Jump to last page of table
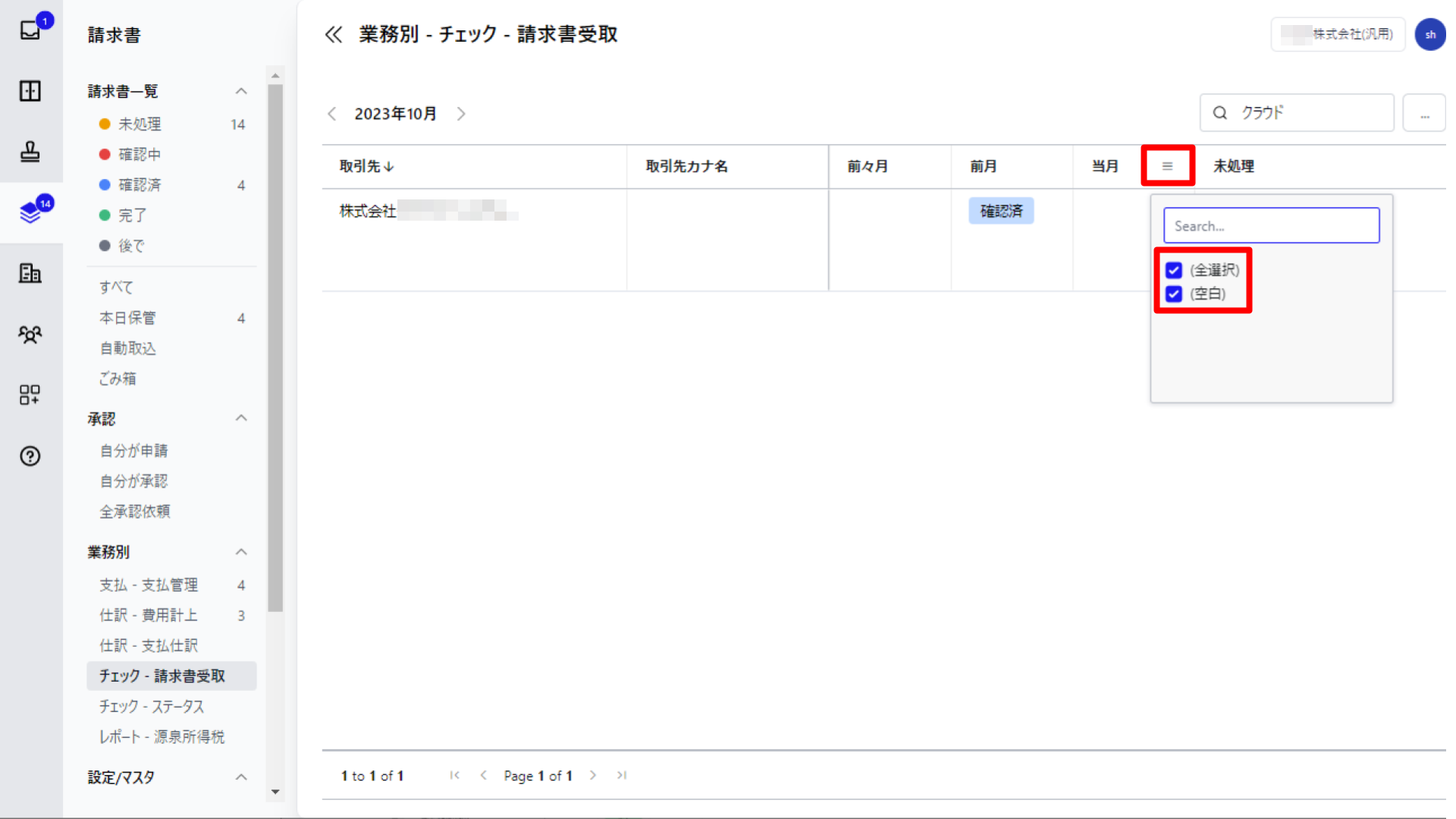1456x819 pixels. tap(622, 775)
